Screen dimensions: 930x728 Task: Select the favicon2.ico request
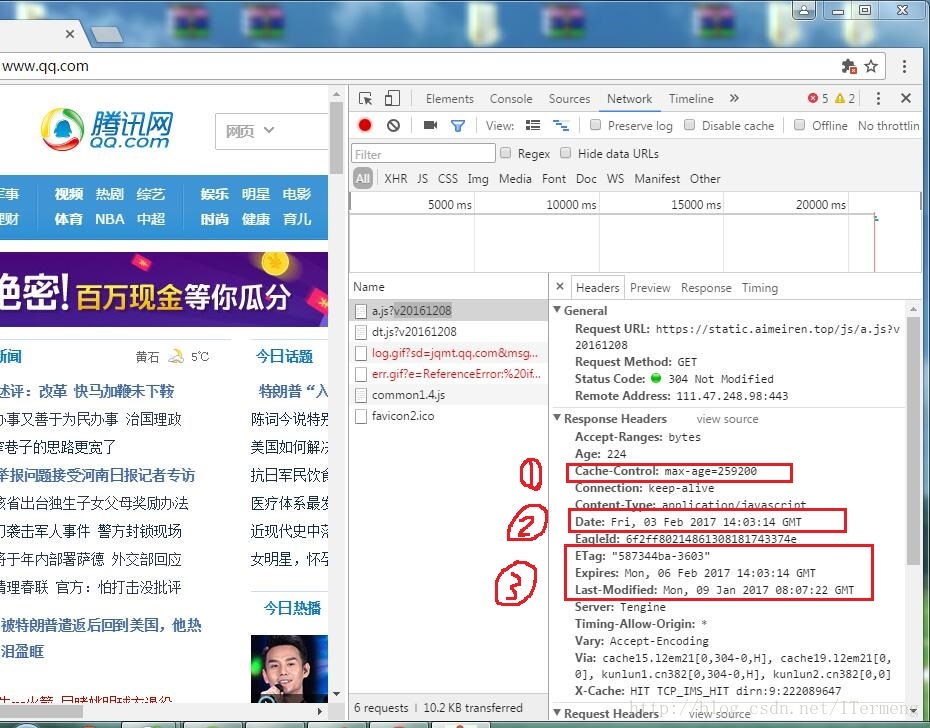[x=449, y=416]
